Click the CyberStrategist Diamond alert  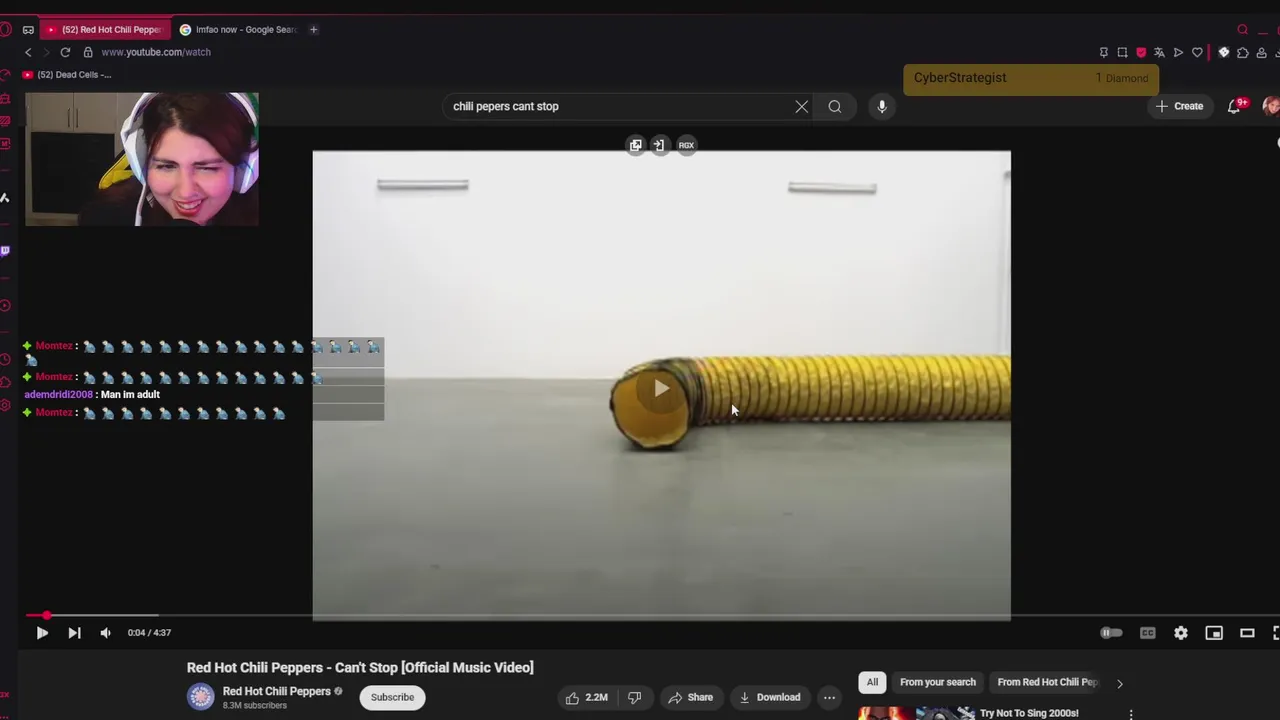click(x=1031, y=79)
